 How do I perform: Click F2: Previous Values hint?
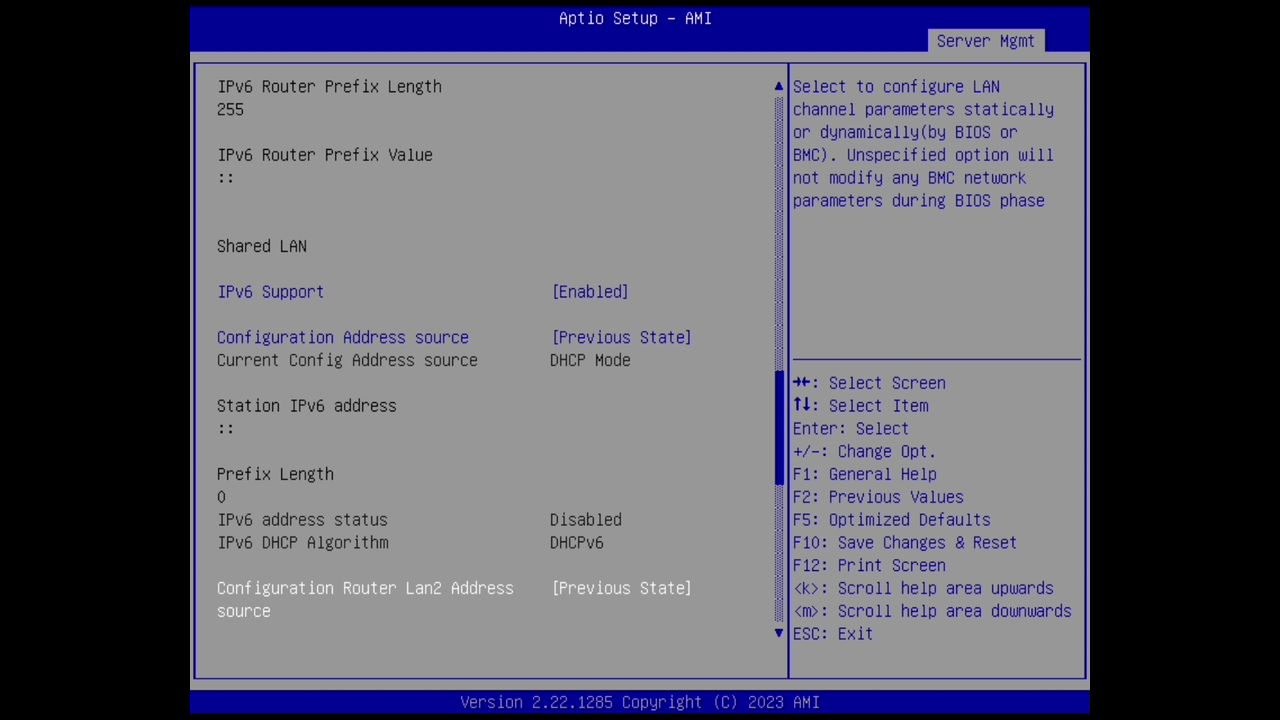coord(878,497)
